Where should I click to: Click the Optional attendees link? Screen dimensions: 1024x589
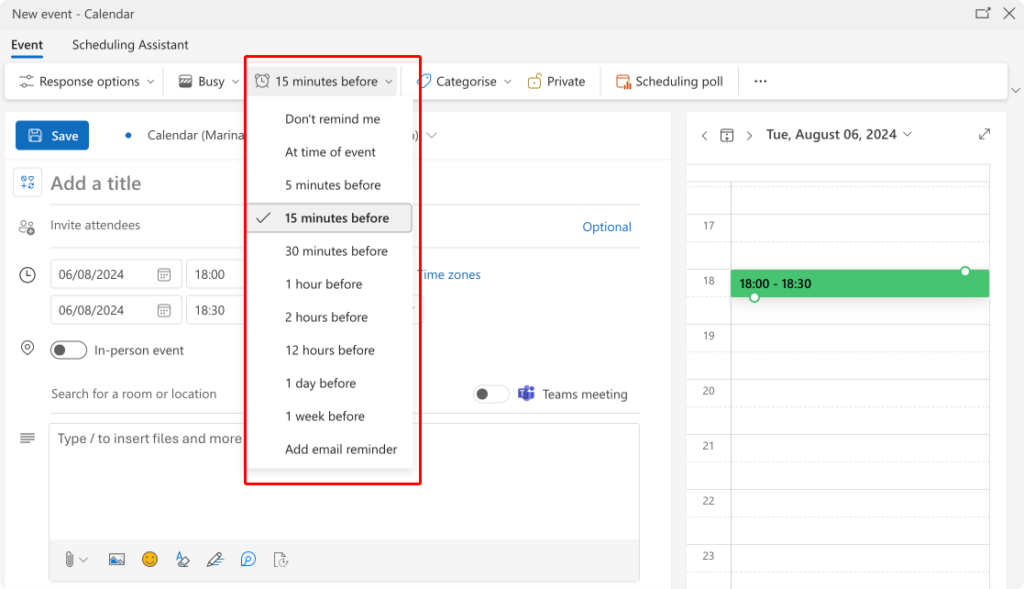[x=607, y=227]
